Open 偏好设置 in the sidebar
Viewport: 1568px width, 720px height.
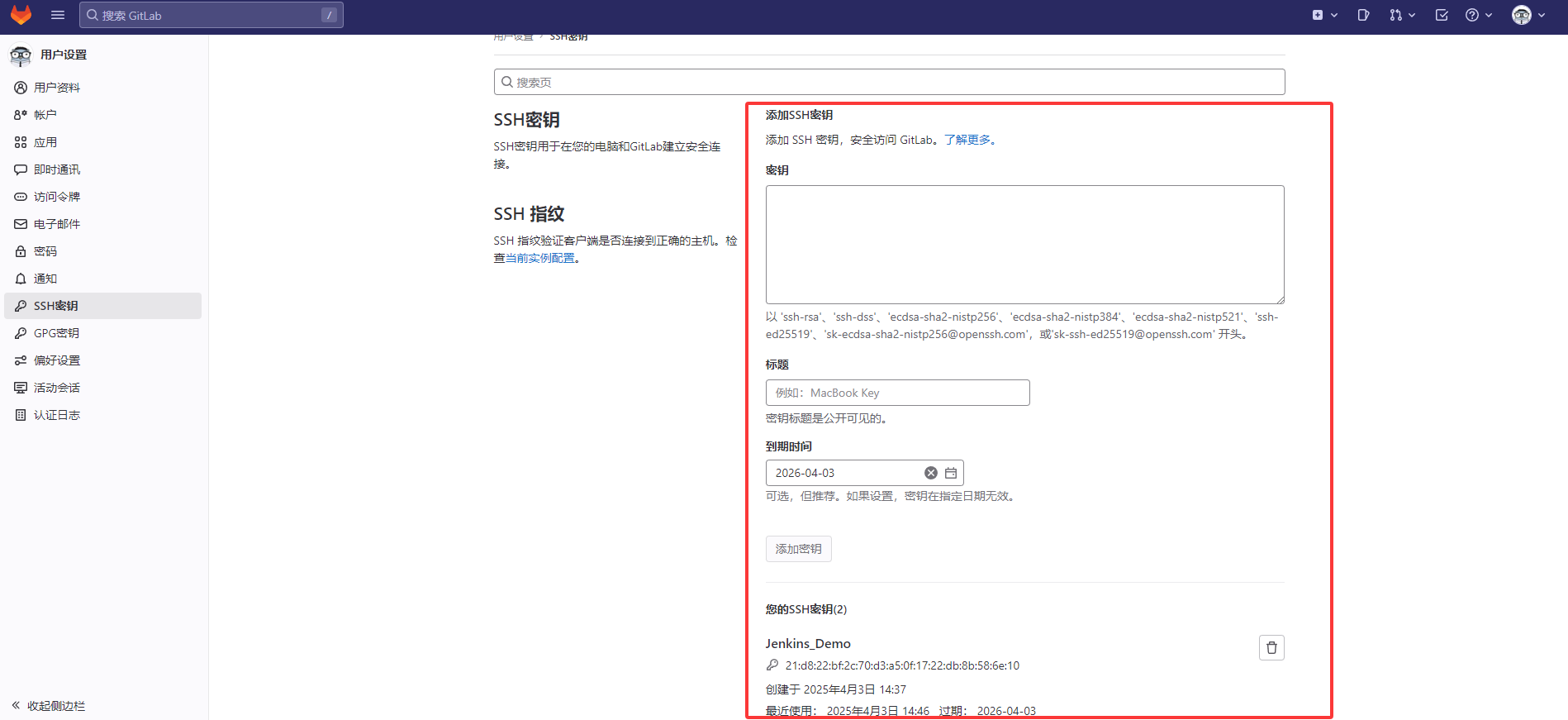click(x=103, y=360)
